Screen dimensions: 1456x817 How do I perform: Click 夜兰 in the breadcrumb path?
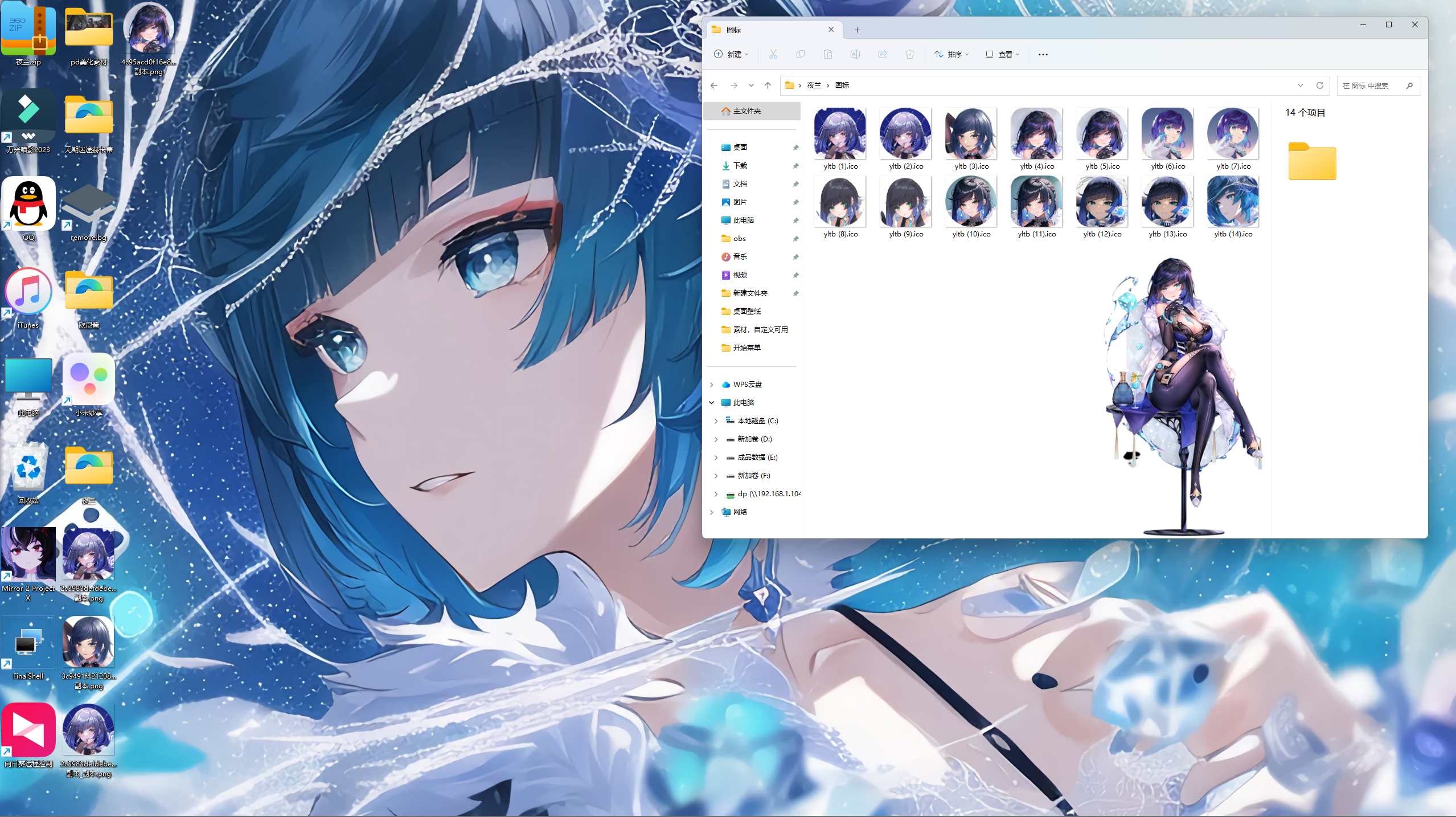click(x=814, y=85)
